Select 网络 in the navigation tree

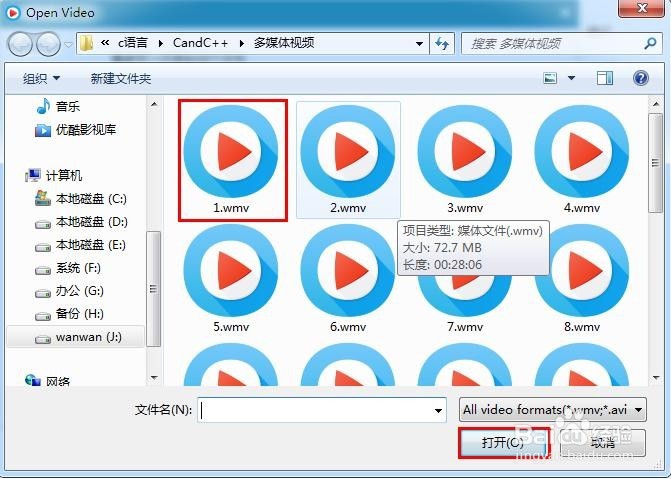[48, 380]
